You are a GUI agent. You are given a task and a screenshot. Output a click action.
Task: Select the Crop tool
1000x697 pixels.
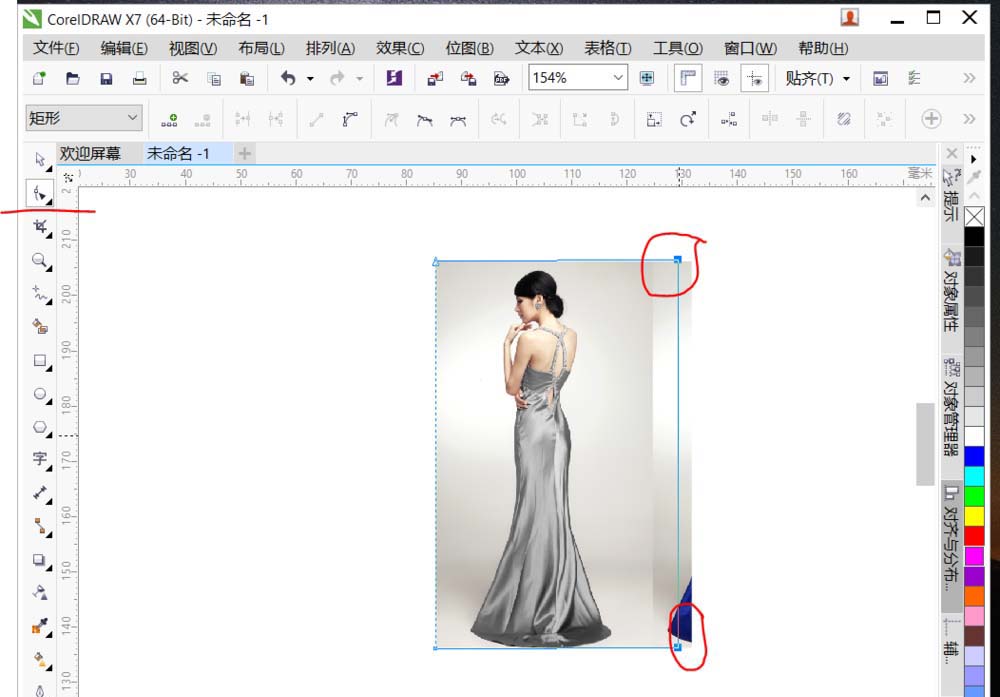click(x=40, y=226)
